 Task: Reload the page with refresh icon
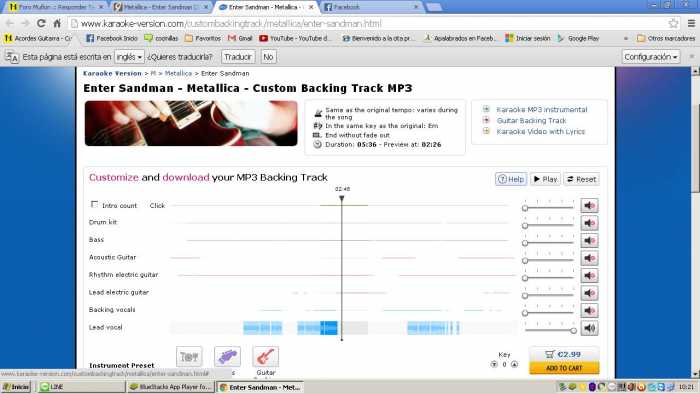pos(41,23)
